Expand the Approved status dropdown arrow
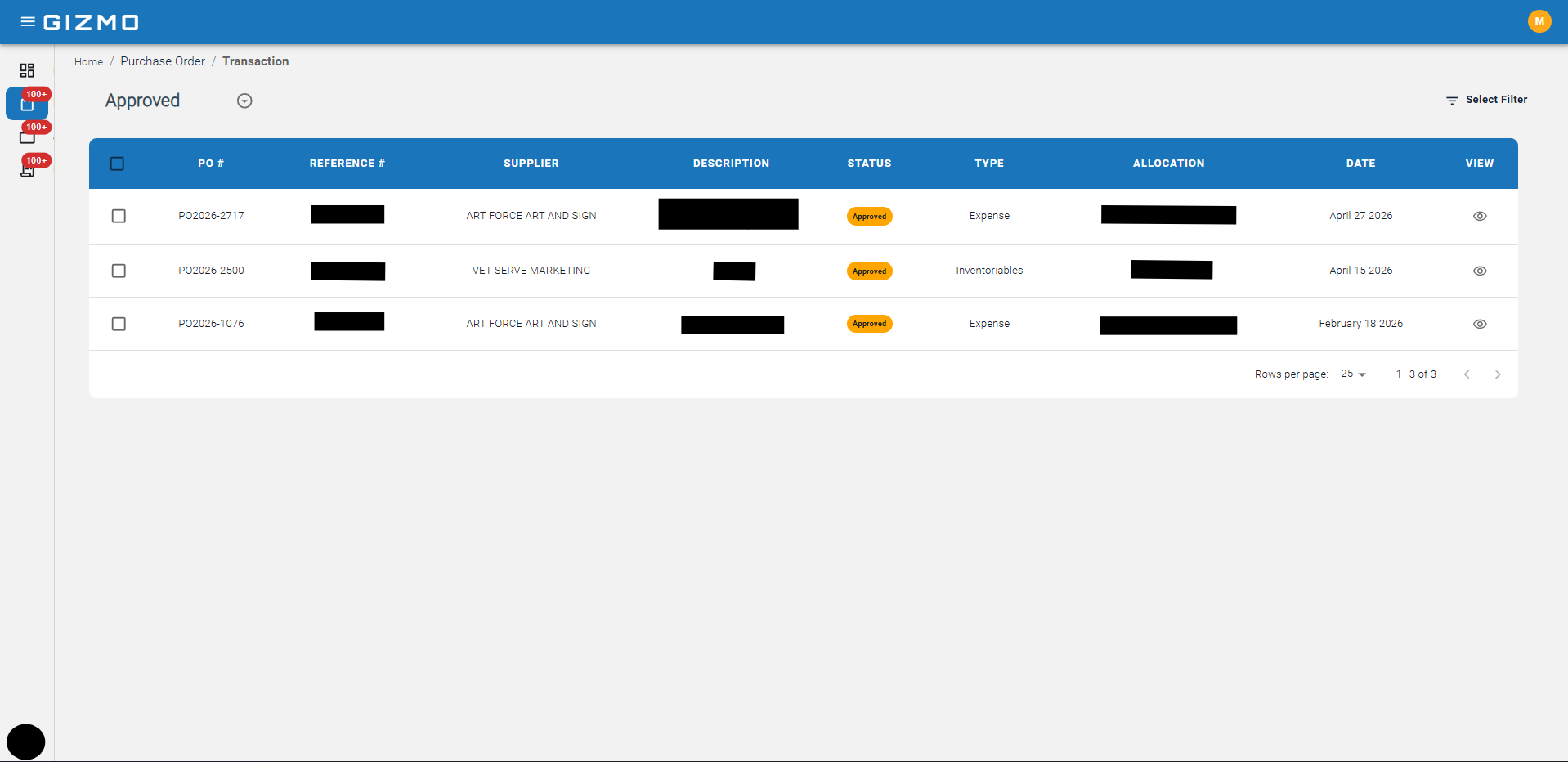 (244, 101)
